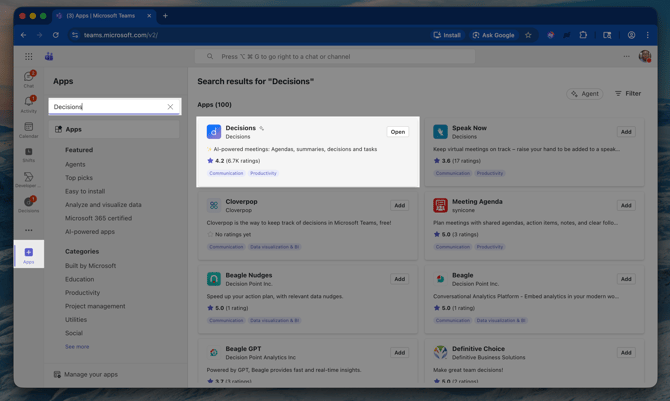Image resolution: width=670 pixels, height=401 pixels.
Task: Open the Filter options
Action: tap(628, 94)
